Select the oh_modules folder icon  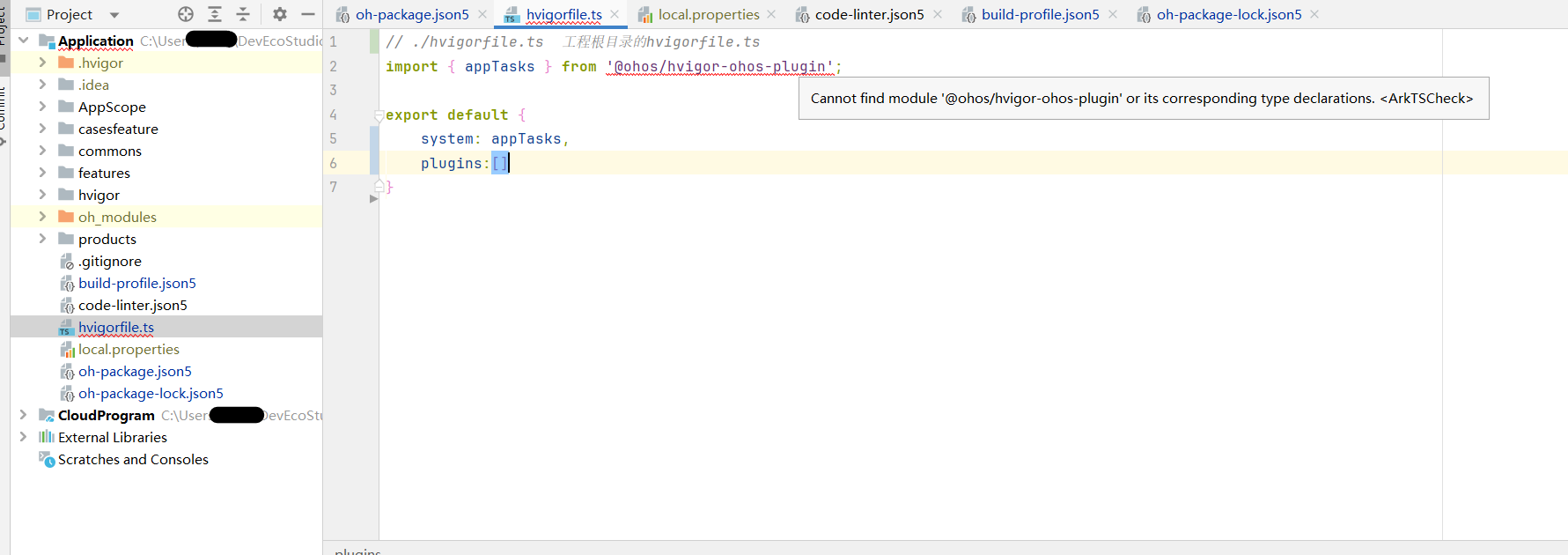pyautogui.click(x=66, y=217)
